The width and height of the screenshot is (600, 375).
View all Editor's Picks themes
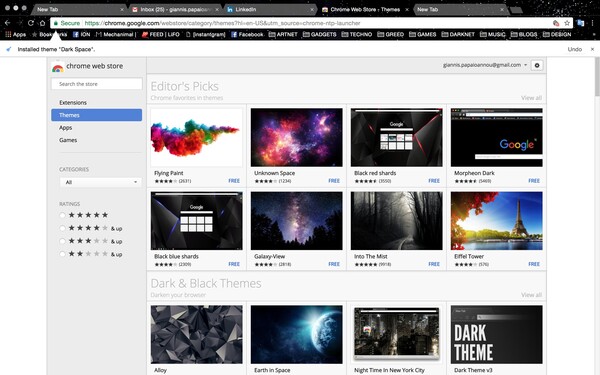click(531, 98)
